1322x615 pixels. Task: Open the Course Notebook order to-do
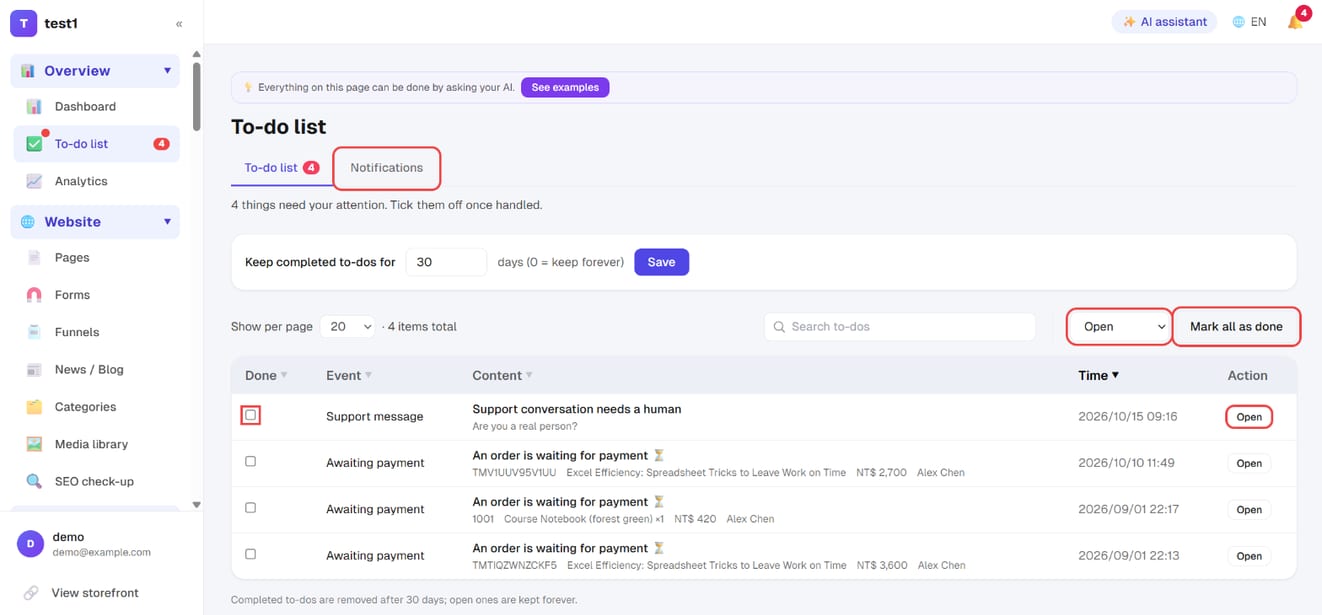pos(1249,510)
